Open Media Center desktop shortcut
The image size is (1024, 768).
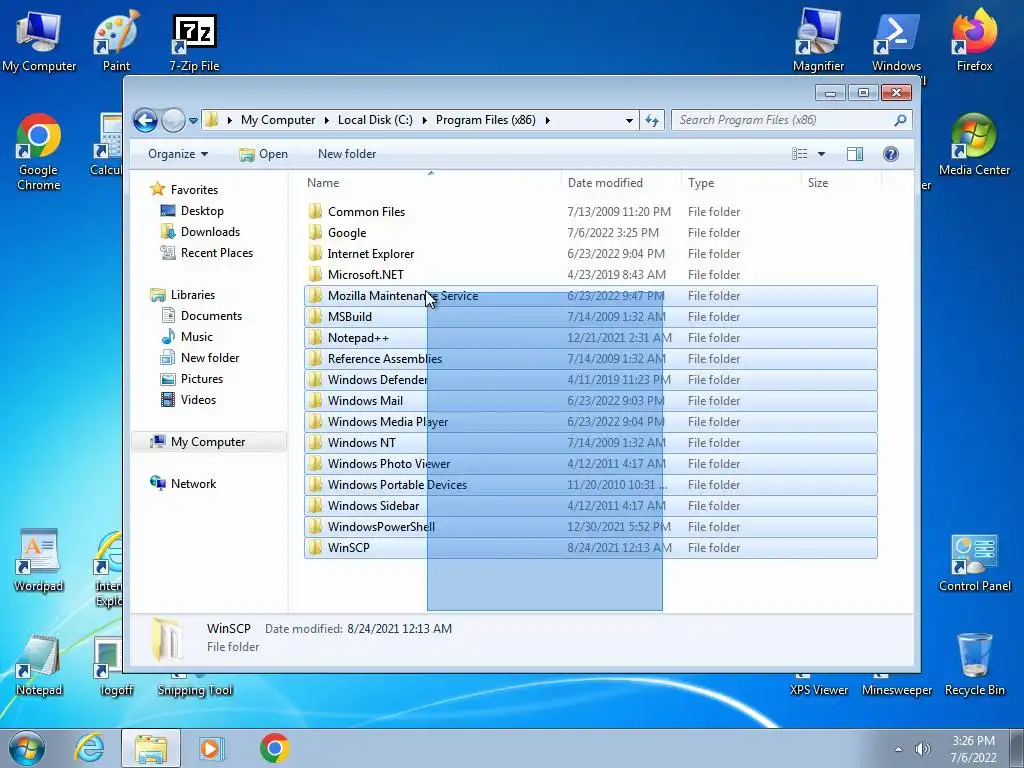[974, 145]
